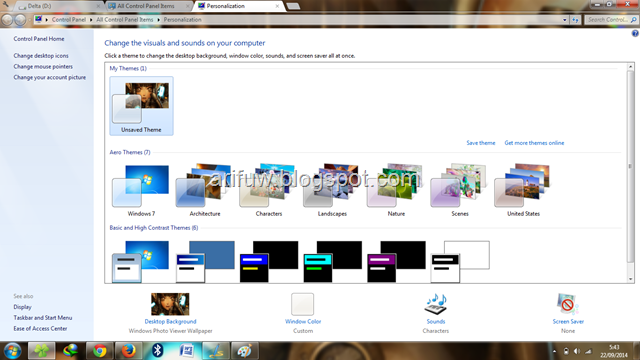Screen dimensions: 640x360
Task: Expand the Control Panel breadcrumb arrow
Action: click(x=91, y=20)
